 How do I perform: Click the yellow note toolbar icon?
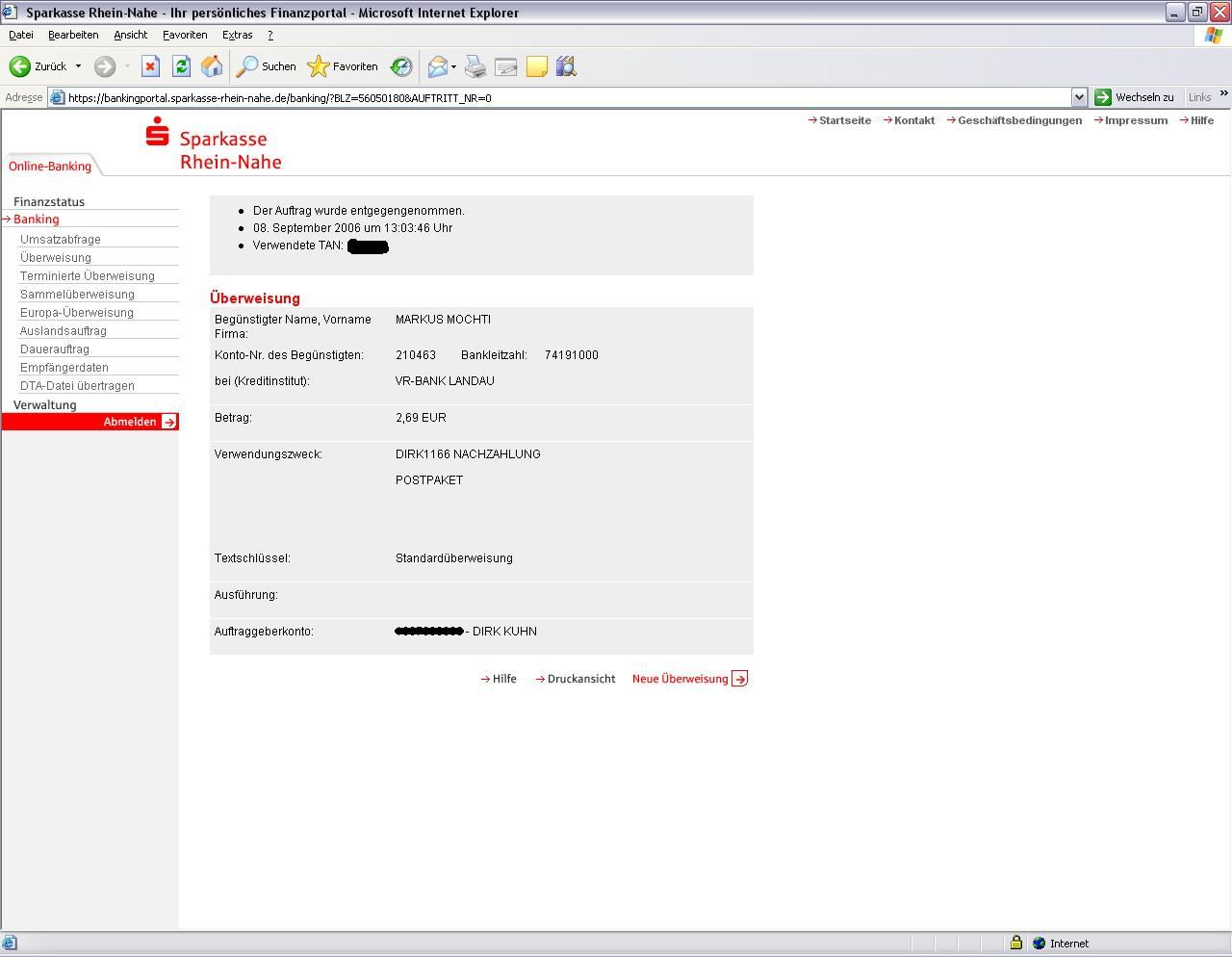[x=537, y=66]
